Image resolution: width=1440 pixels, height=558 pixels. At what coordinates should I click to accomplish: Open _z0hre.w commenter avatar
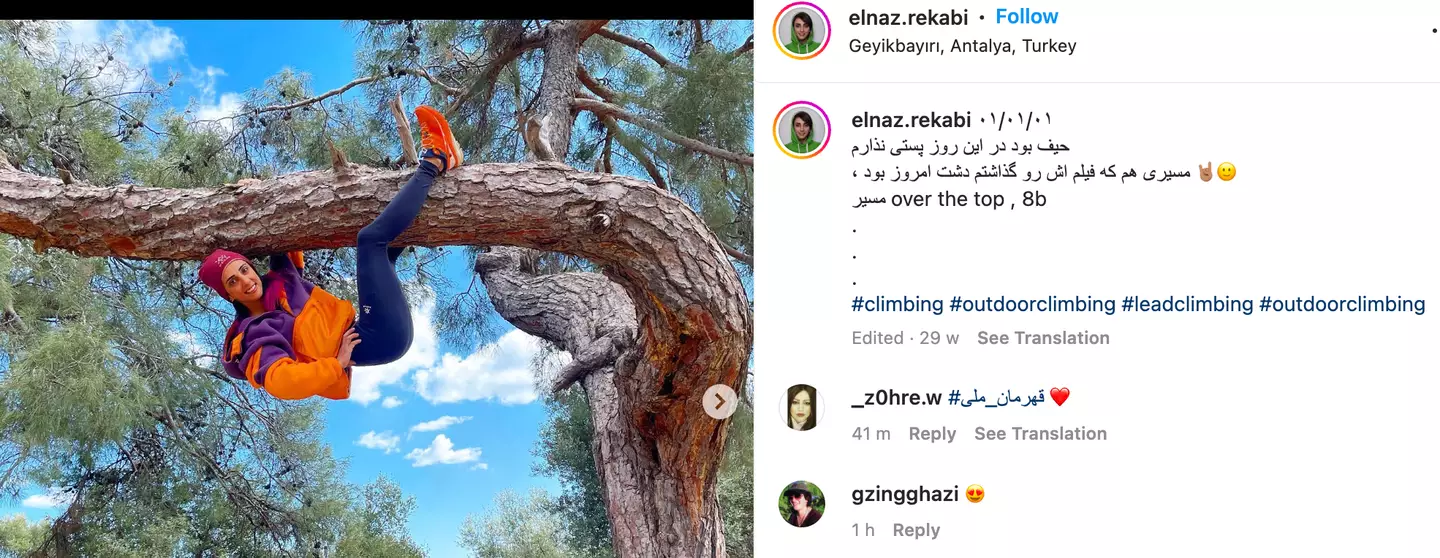tap(802, 407)
